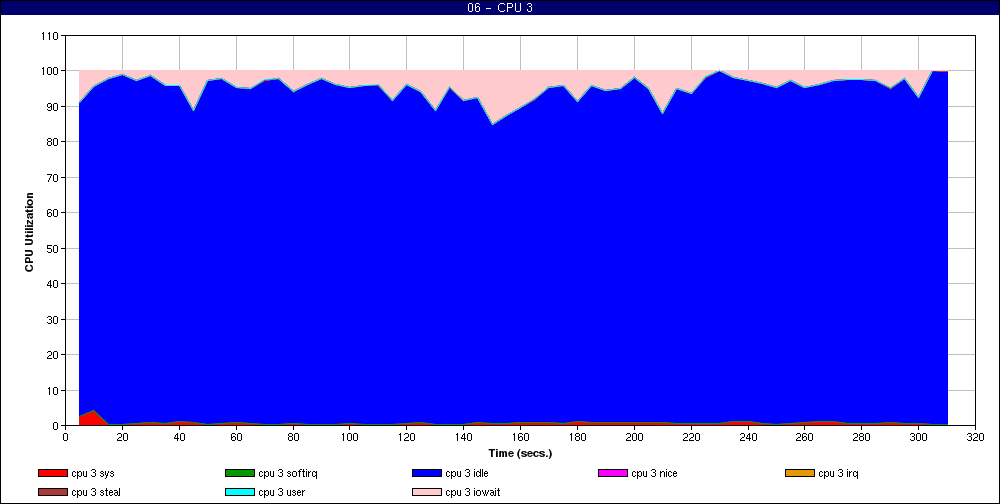
Task: Click the iowait dip near 150 seconds
Action: 492,96
